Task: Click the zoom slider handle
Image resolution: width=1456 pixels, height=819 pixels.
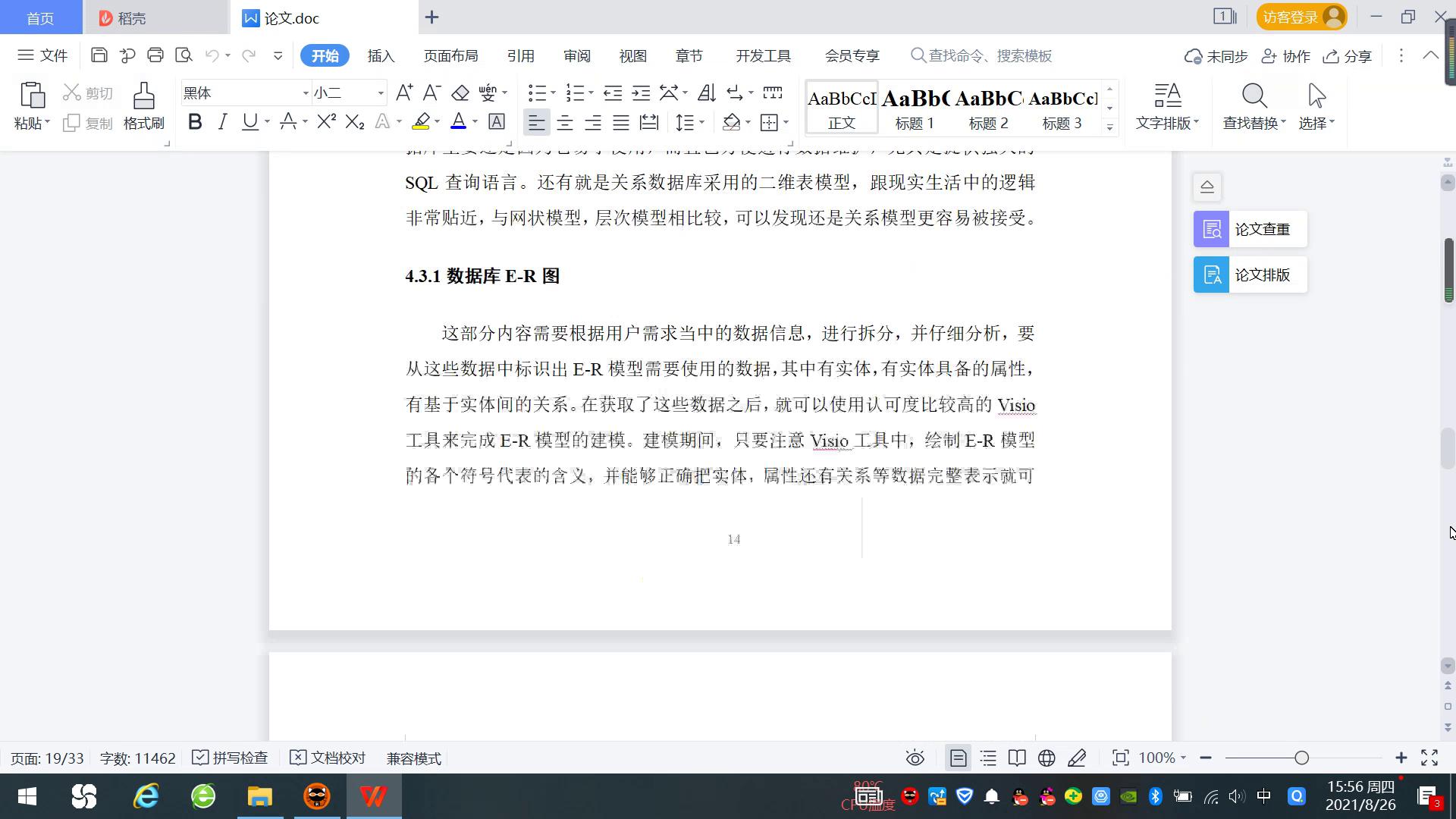Action: (1302, 758)
